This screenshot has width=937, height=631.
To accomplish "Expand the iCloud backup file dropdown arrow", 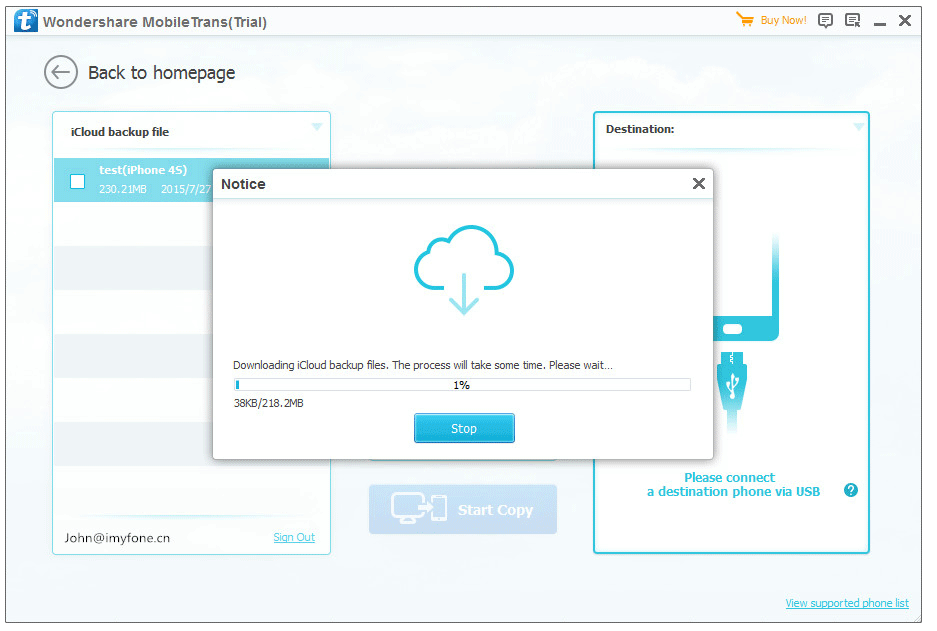I will [x=317, y=127].
